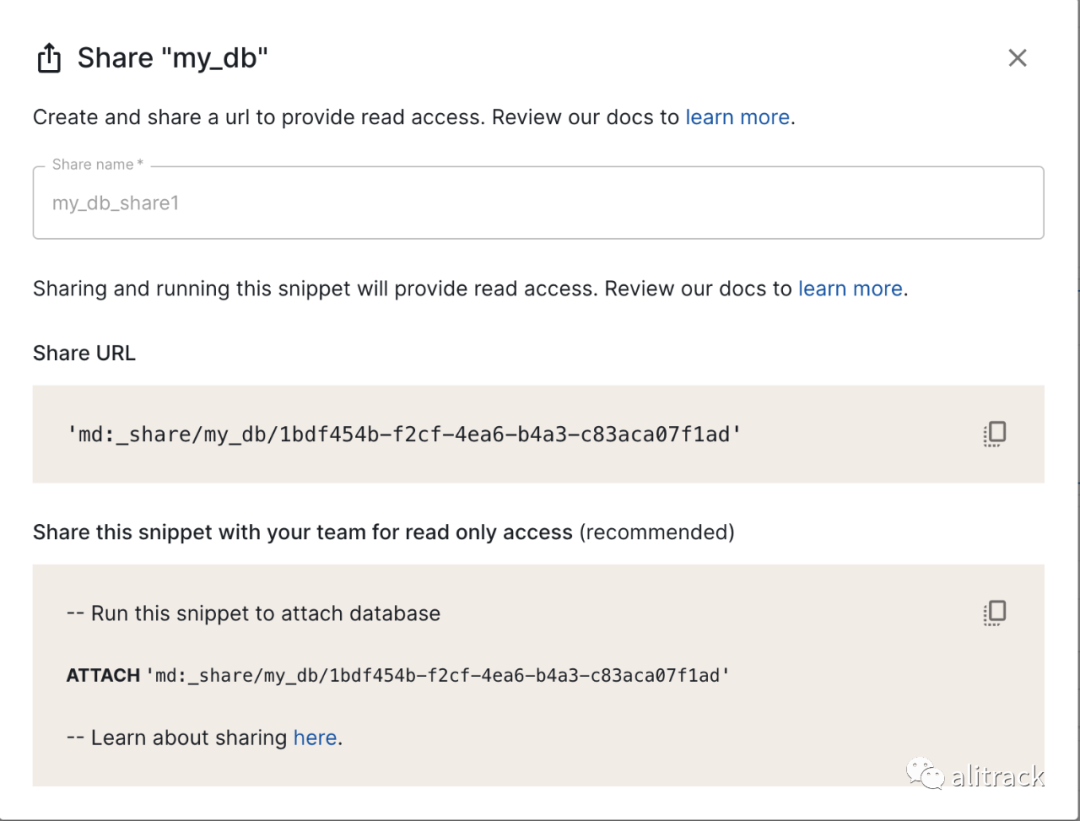Click the "Create and share a url" description
This screenshot has width=1080, height=821.
[x=260, y=117]
